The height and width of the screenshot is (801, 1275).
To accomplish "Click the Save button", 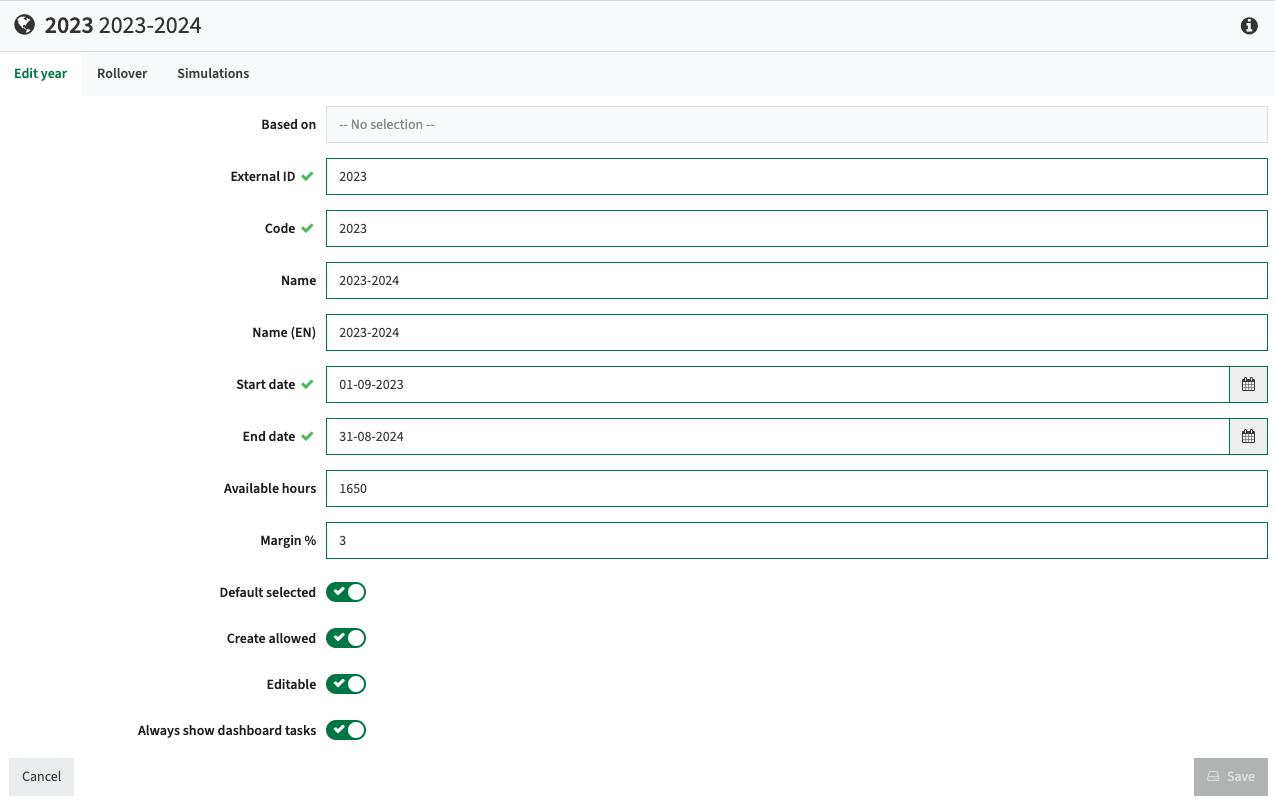I will pos(1231,776).
